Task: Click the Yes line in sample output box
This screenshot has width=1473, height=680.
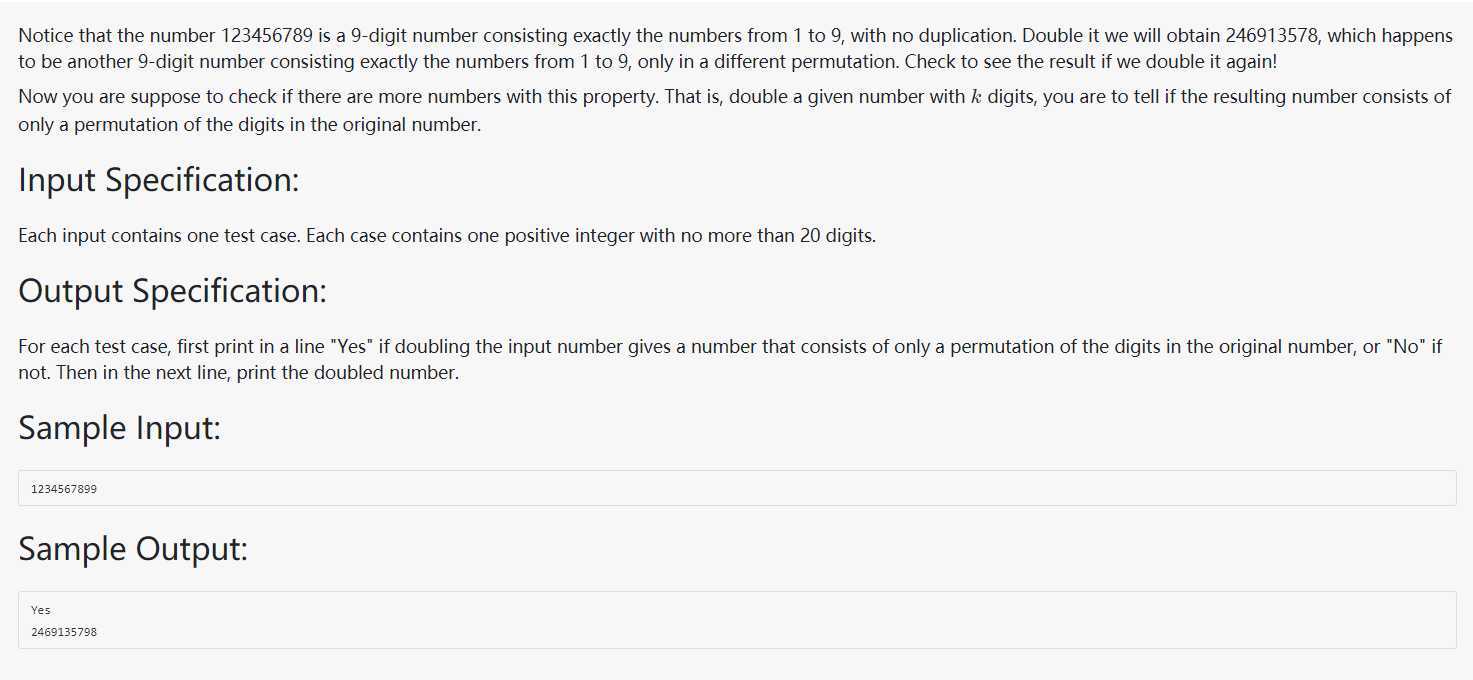Action: coord(41,610)
